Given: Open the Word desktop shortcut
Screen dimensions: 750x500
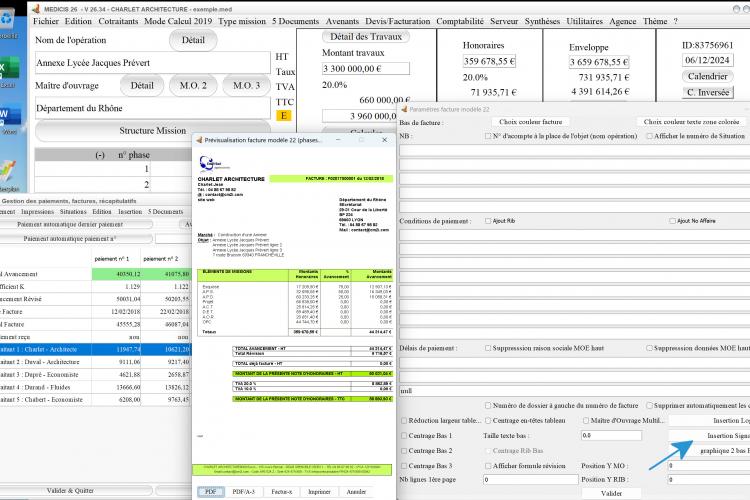Looking at the screenshot, I should point(10,115).
